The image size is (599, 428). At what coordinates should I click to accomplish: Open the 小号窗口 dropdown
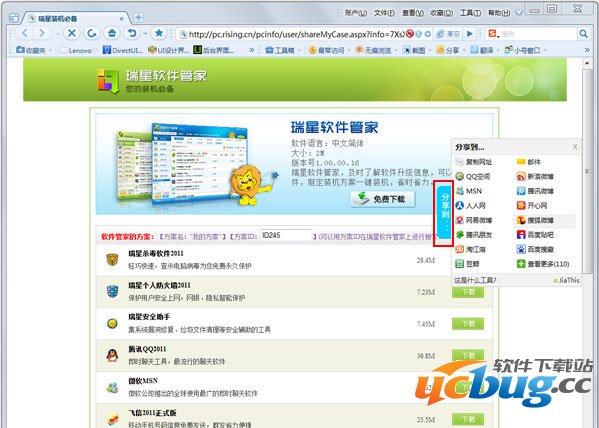(525, 50)
